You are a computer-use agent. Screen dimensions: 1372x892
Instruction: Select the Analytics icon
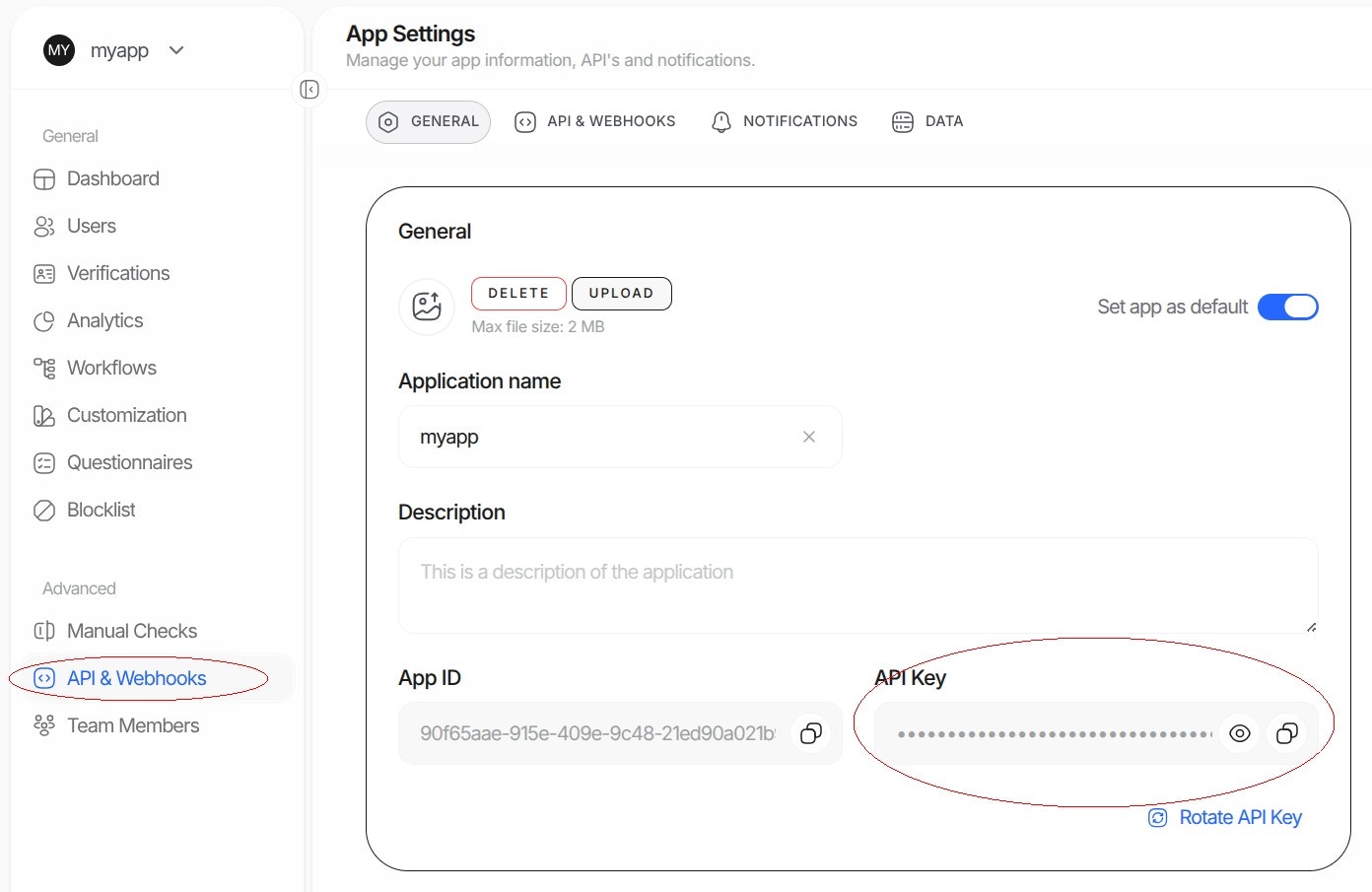44,320
